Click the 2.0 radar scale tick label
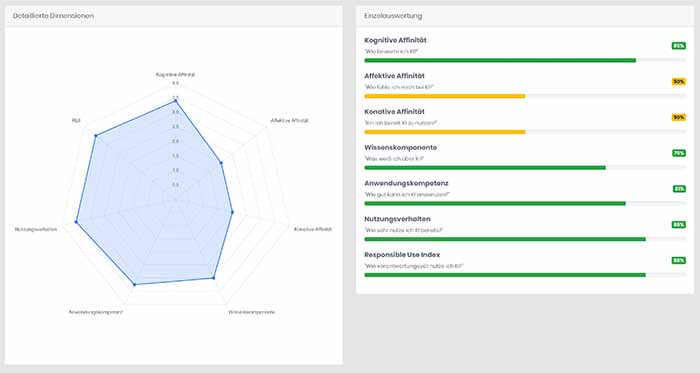This screenshot has height=373, width=700. tap(175, 141)
